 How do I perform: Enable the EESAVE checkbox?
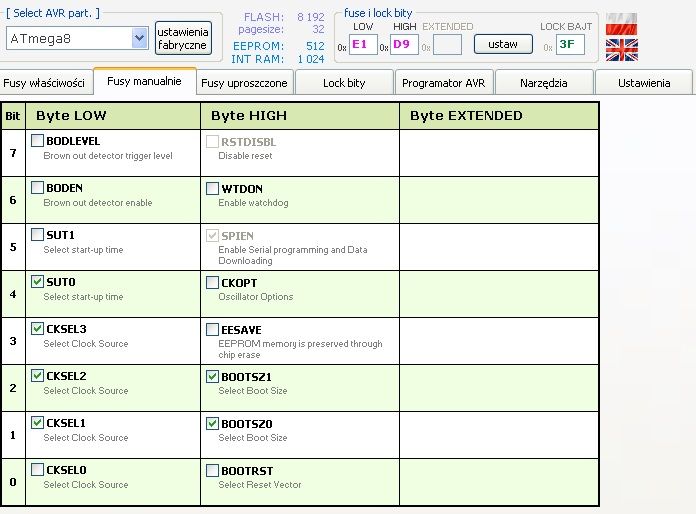[212, 330]
